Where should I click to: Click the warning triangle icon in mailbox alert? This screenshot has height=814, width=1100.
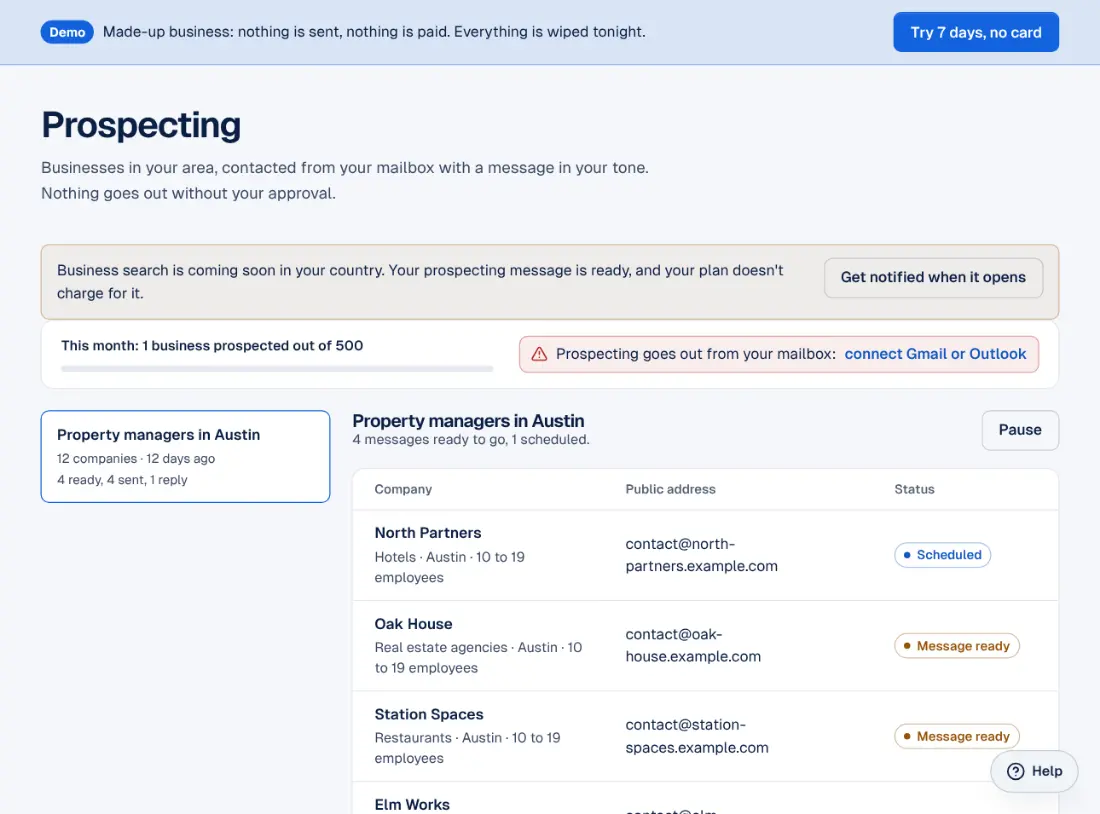[x=539, y=354]
